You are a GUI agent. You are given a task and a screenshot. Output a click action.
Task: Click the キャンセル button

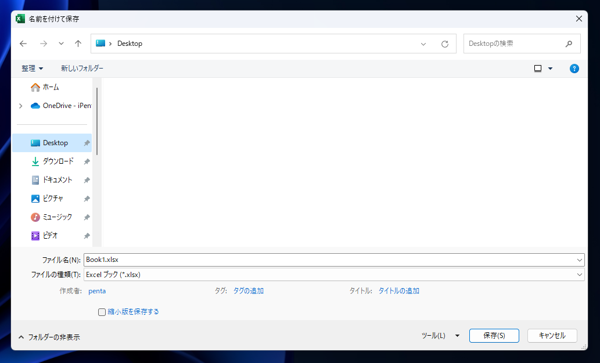(552, 336)
